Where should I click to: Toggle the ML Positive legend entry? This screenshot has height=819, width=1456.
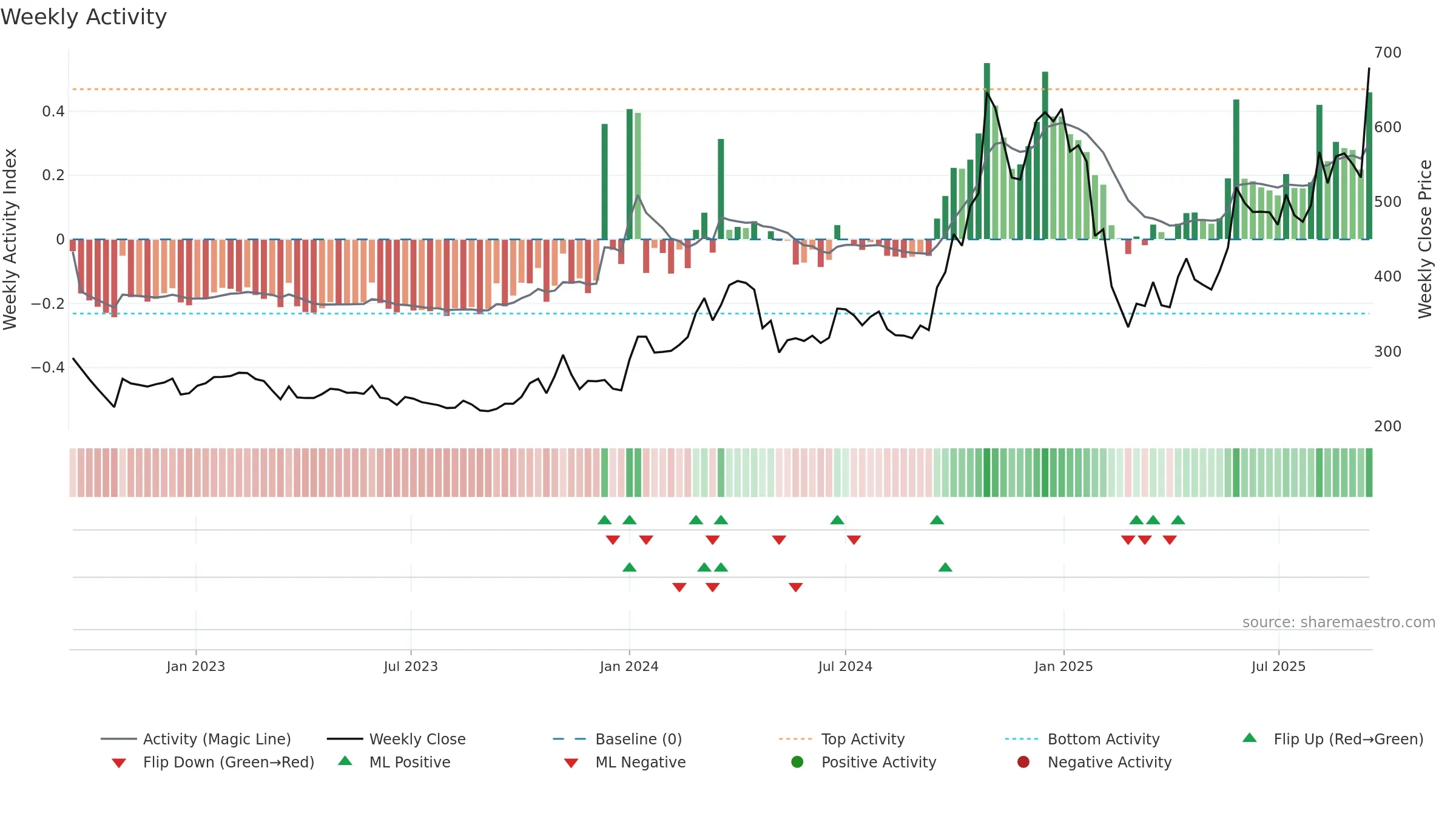[x=394, y=762]
